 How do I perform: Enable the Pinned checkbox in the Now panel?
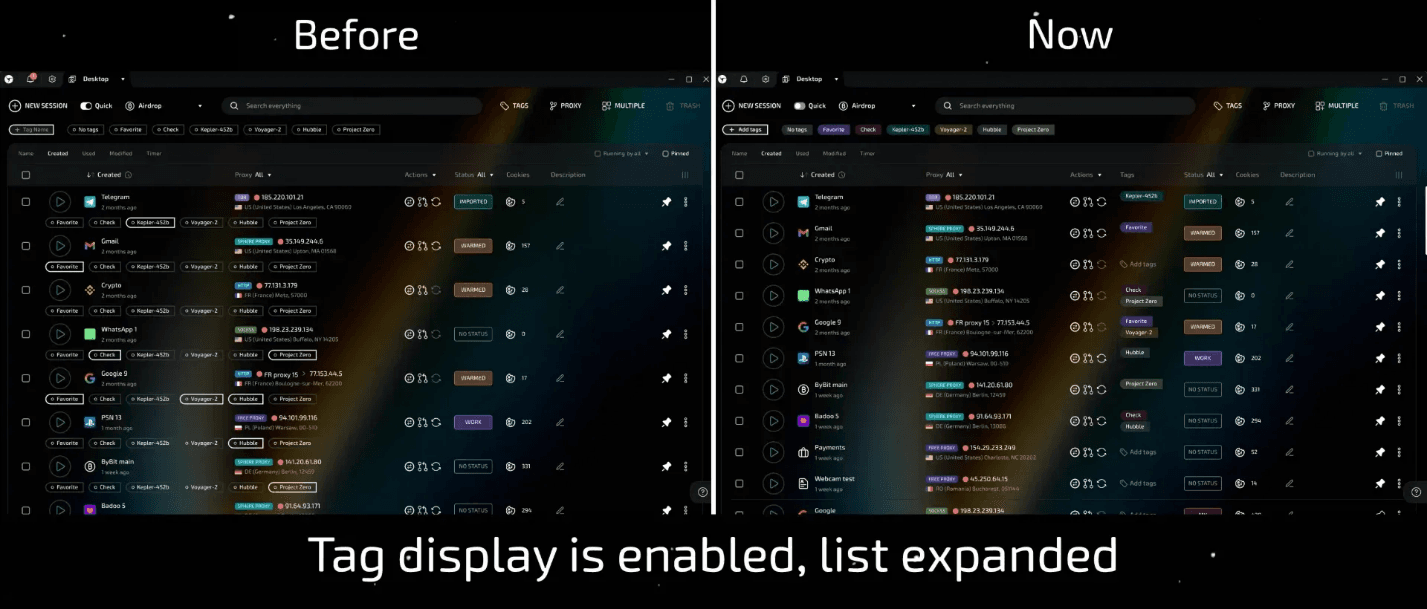click(x=1379, y=154)
